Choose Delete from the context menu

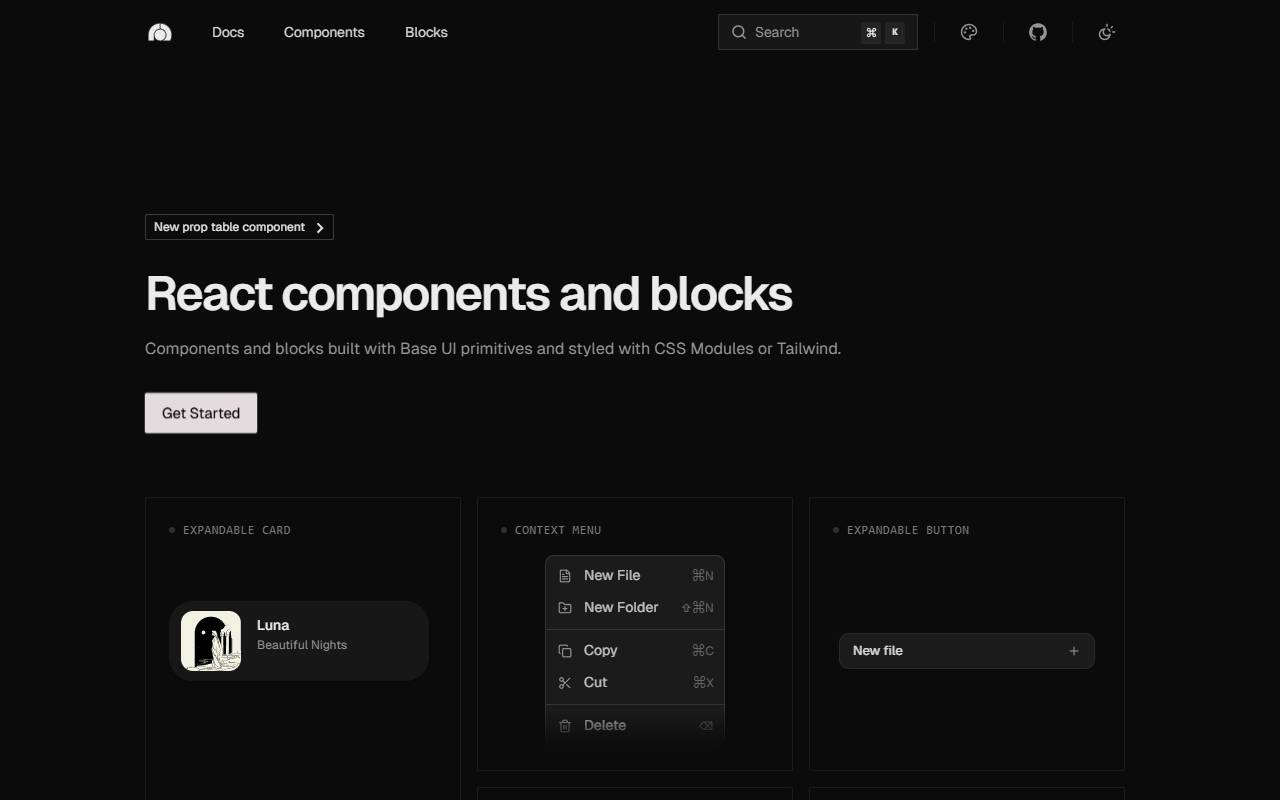pos(635,726)
